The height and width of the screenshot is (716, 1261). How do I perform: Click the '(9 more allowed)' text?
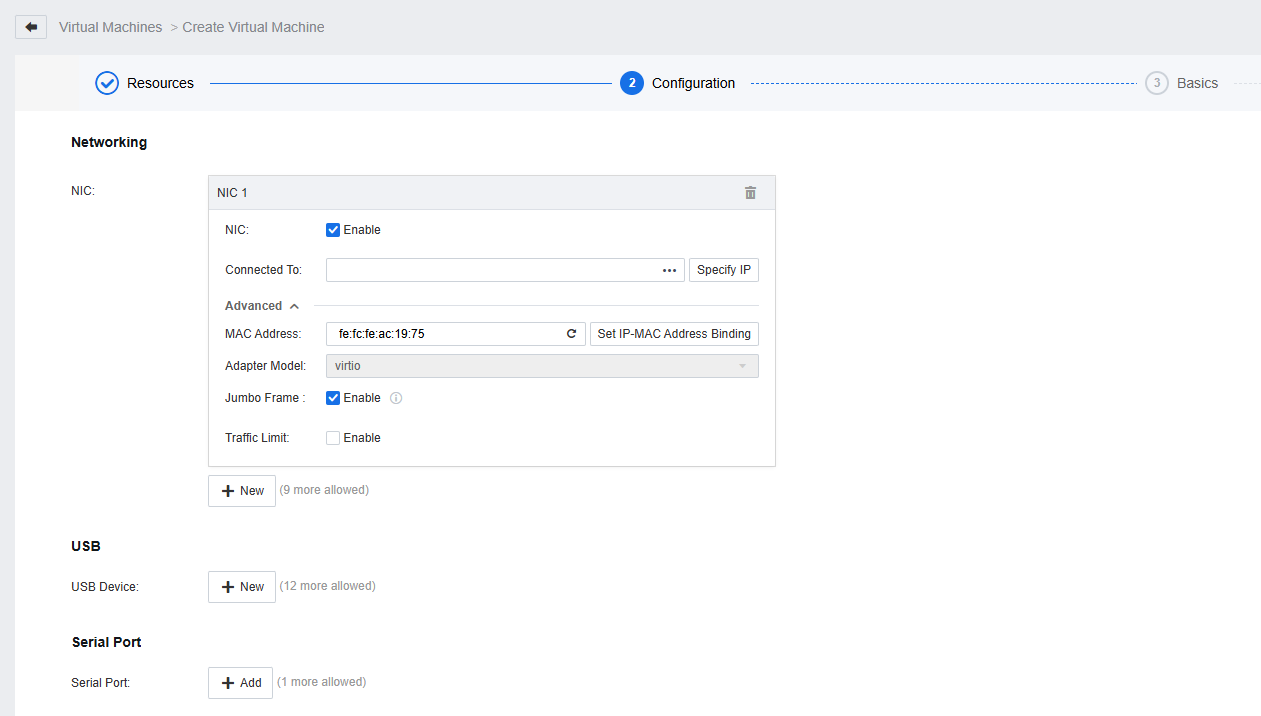pyautogui.click(x=324, y=490)
